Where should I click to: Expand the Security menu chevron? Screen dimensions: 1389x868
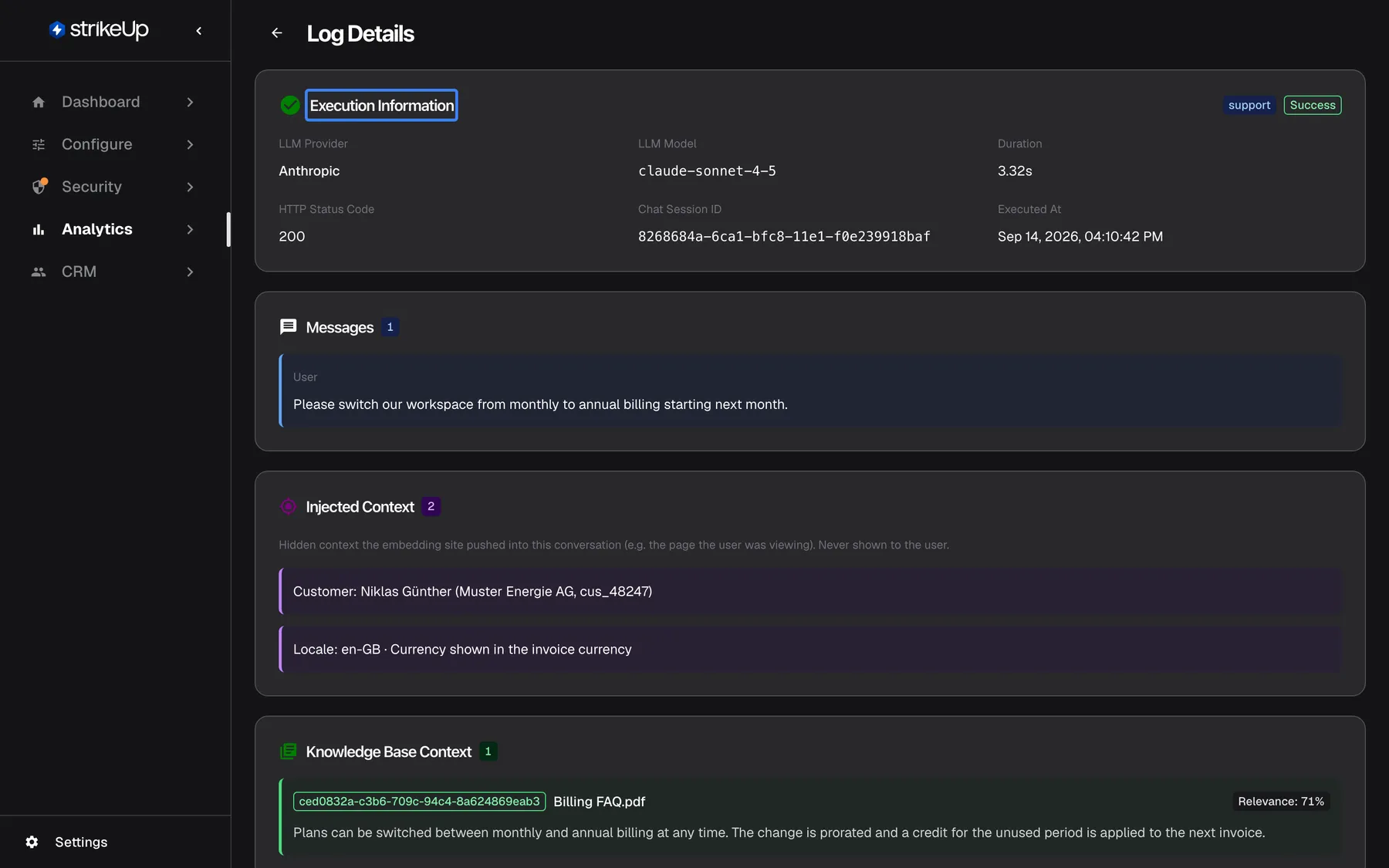coord(190,187)
